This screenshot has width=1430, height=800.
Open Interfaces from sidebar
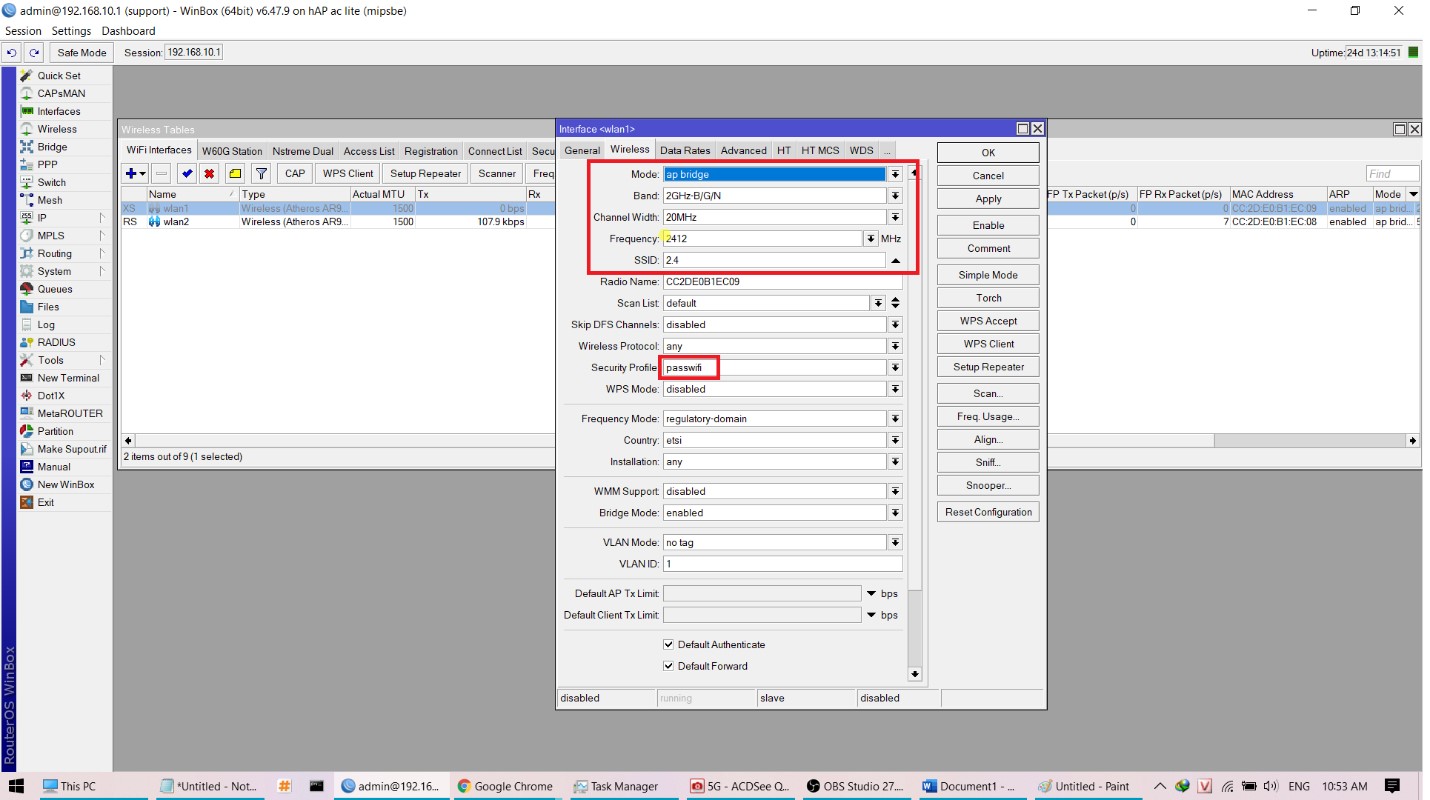point(59,111)
